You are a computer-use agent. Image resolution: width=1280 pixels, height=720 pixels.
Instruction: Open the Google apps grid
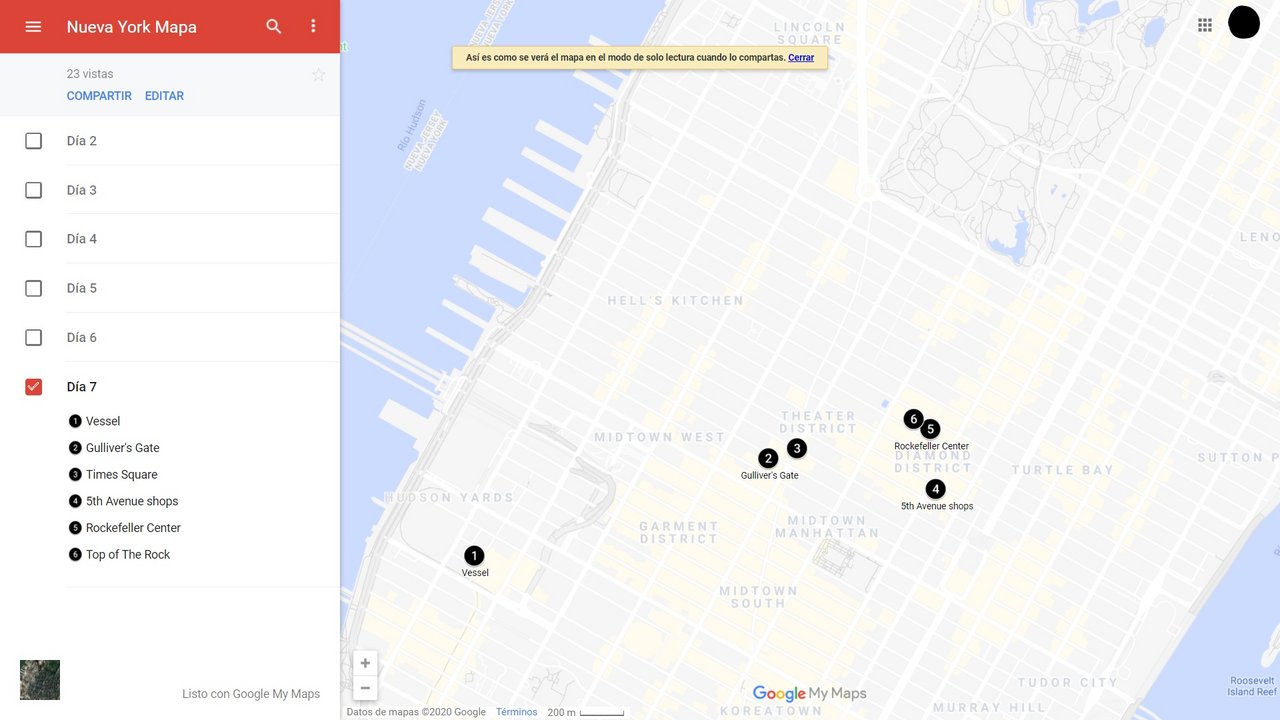[x=1205, y=25]
